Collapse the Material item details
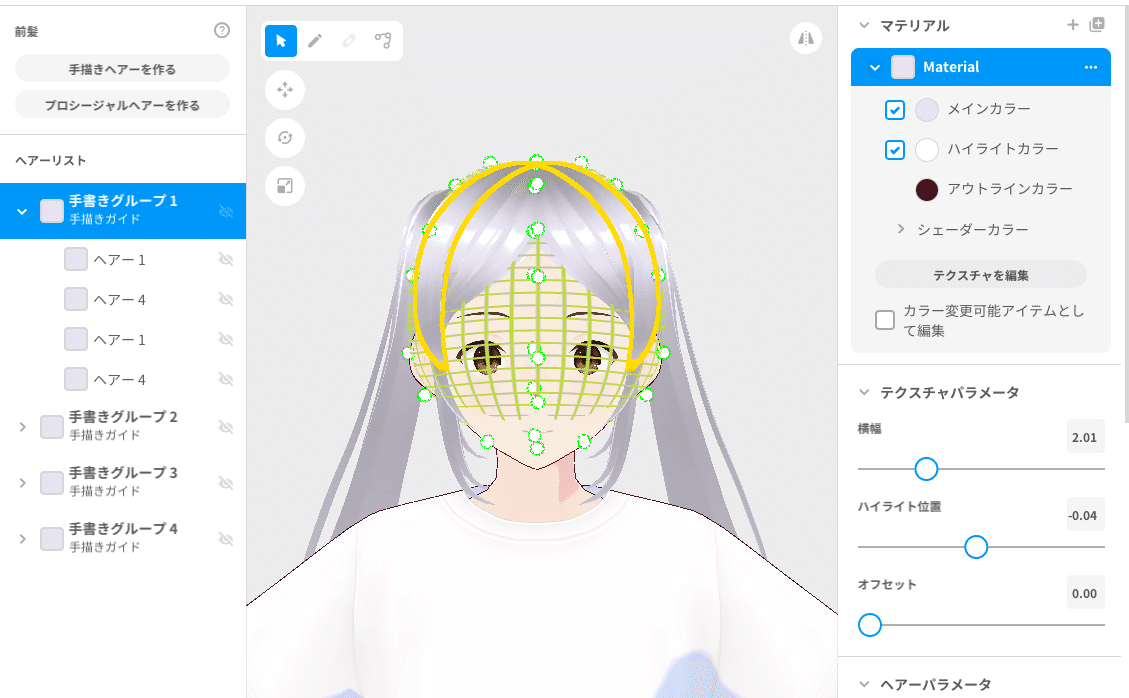This screenshot has height=698, width=1129. tap(875, 68)
